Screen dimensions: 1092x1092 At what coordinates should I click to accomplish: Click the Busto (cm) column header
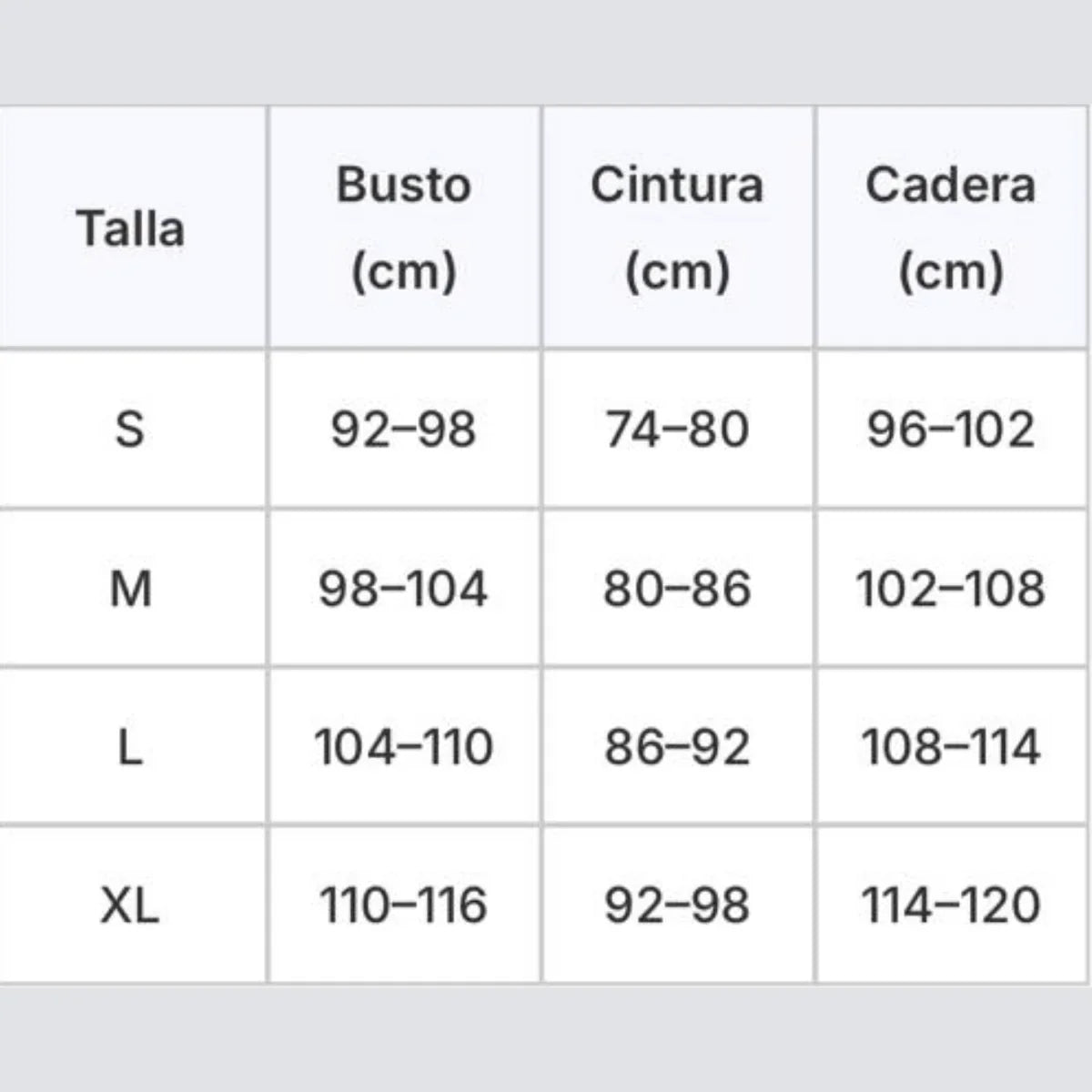tap(403, 227)
